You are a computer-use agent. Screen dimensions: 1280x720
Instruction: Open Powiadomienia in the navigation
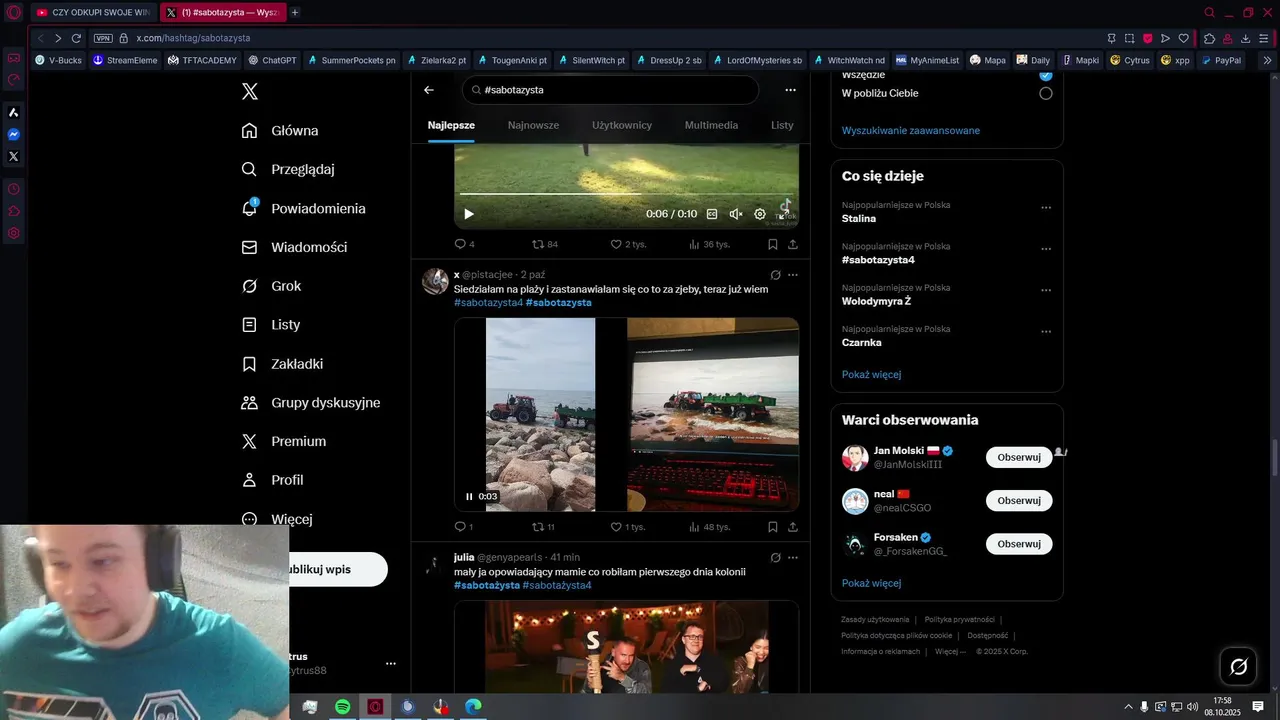pyautogui.click(x=304, y=208)
